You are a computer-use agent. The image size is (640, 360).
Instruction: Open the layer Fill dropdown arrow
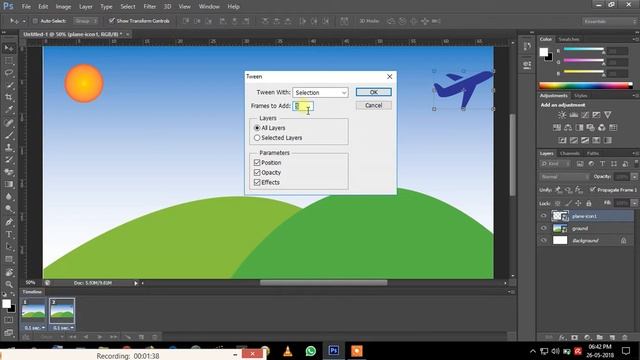tap(634, 203)
